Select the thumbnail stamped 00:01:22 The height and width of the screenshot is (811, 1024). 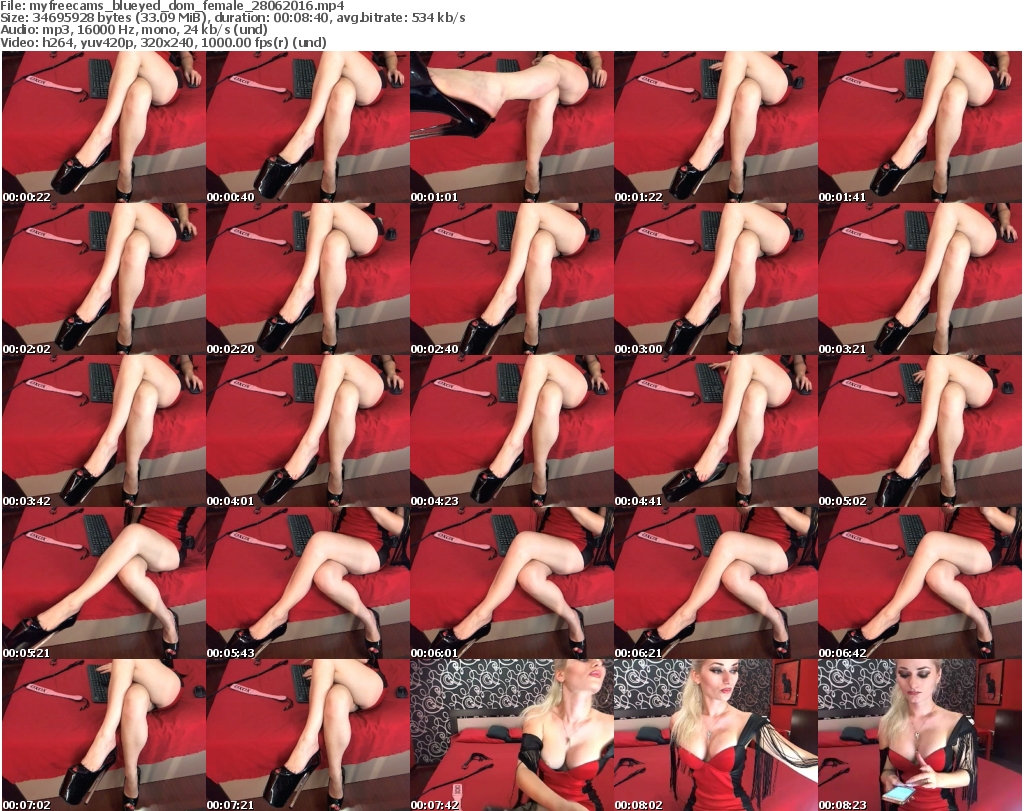pyautogui.click(x=716, y=127)
